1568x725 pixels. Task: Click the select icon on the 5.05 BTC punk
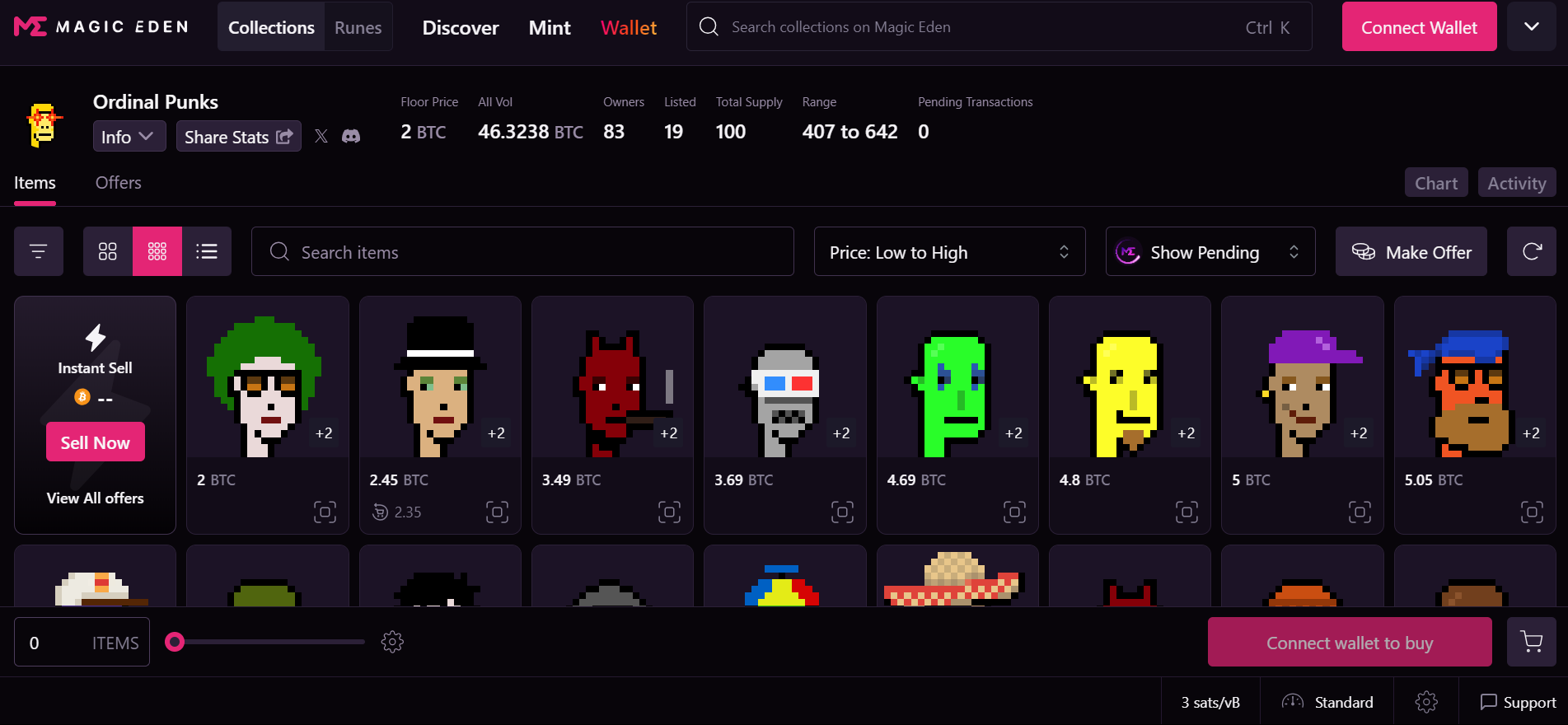tap(1532, 512)
